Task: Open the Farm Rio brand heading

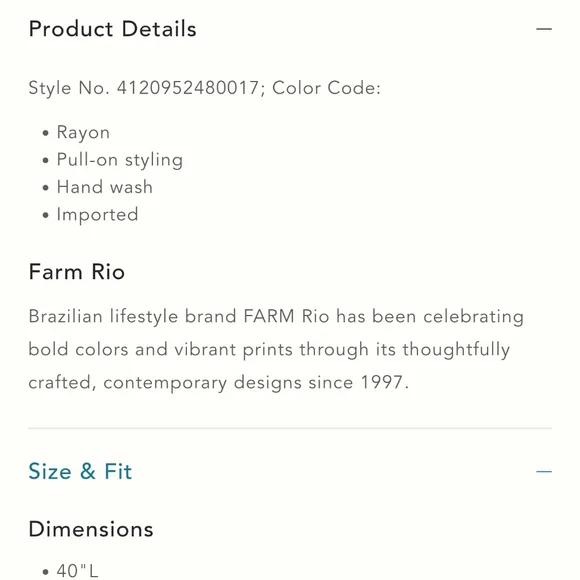Action: (77, 272)
